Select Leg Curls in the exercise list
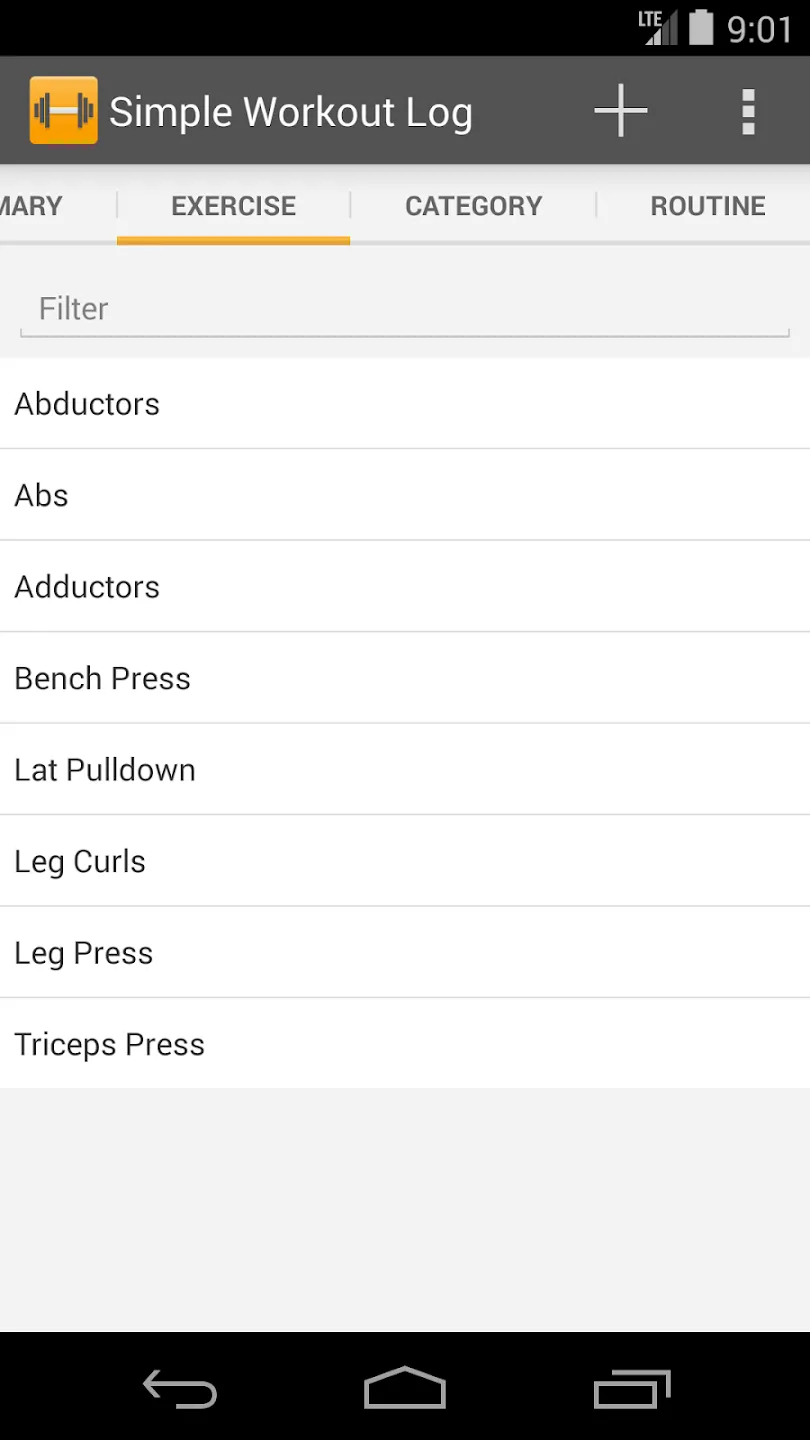 [x=405, y=861]
